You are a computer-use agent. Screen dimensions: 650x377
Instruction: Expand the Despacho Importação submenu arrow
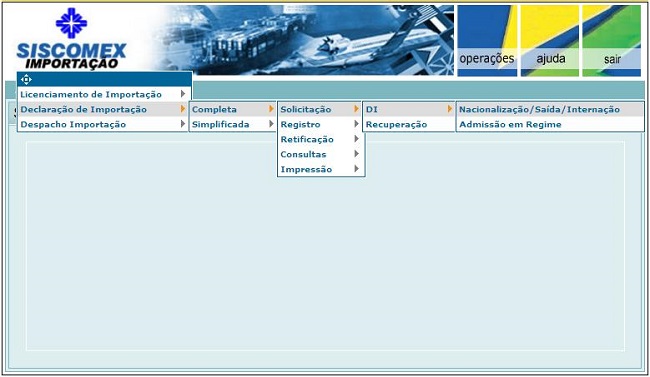[183, 124]
